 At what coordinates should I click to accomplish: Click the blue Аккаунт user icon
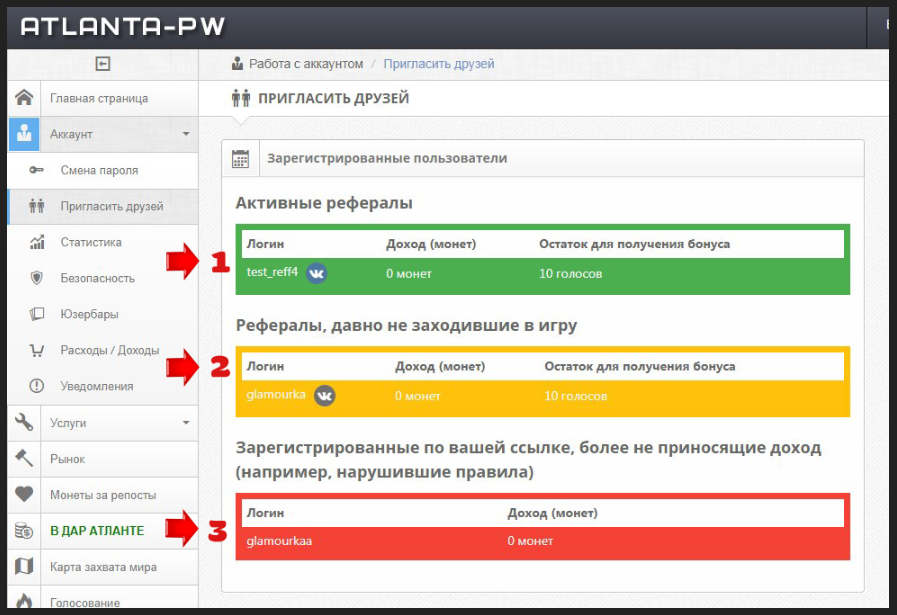tap(24, 134)
